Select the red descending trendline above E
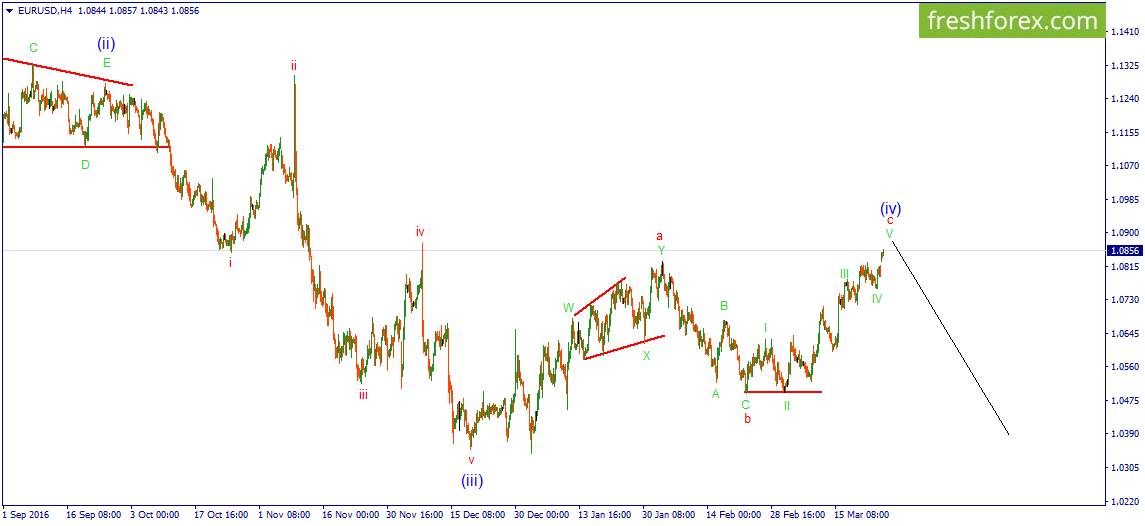This screenshot has width=1145, height=526. (67, 72)
